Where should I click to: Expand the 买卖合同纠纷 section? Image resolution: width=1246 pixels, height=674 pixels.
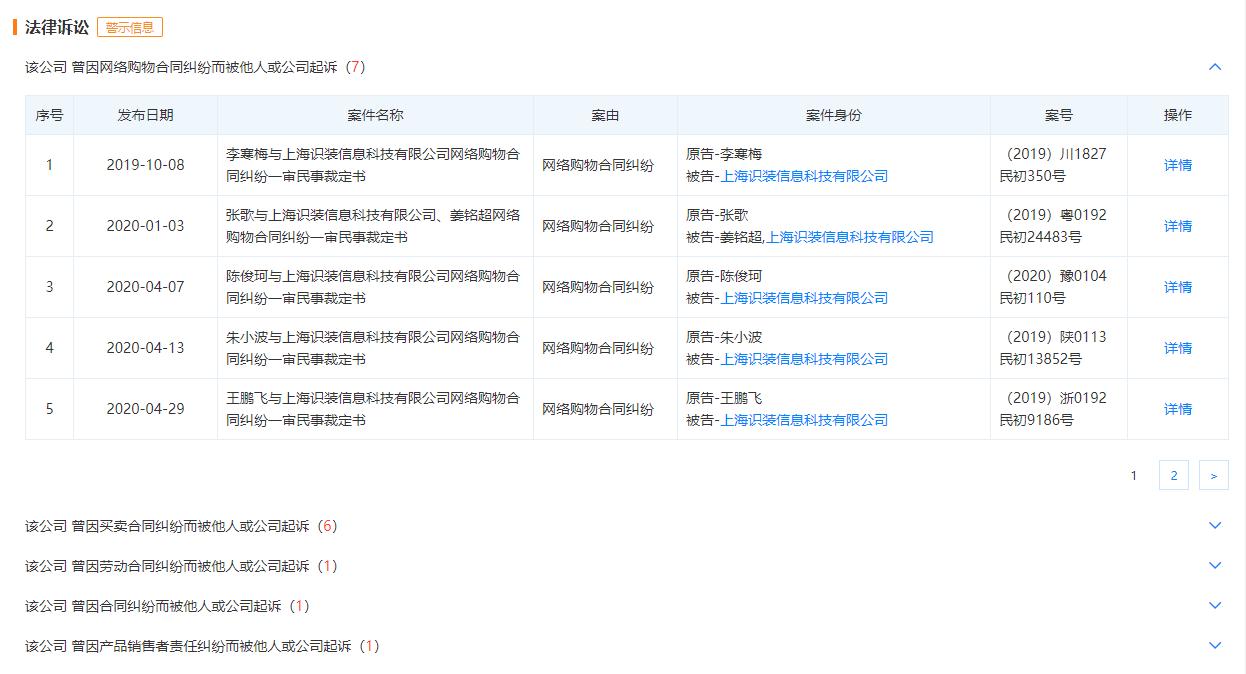click(x=1215, y=524)
